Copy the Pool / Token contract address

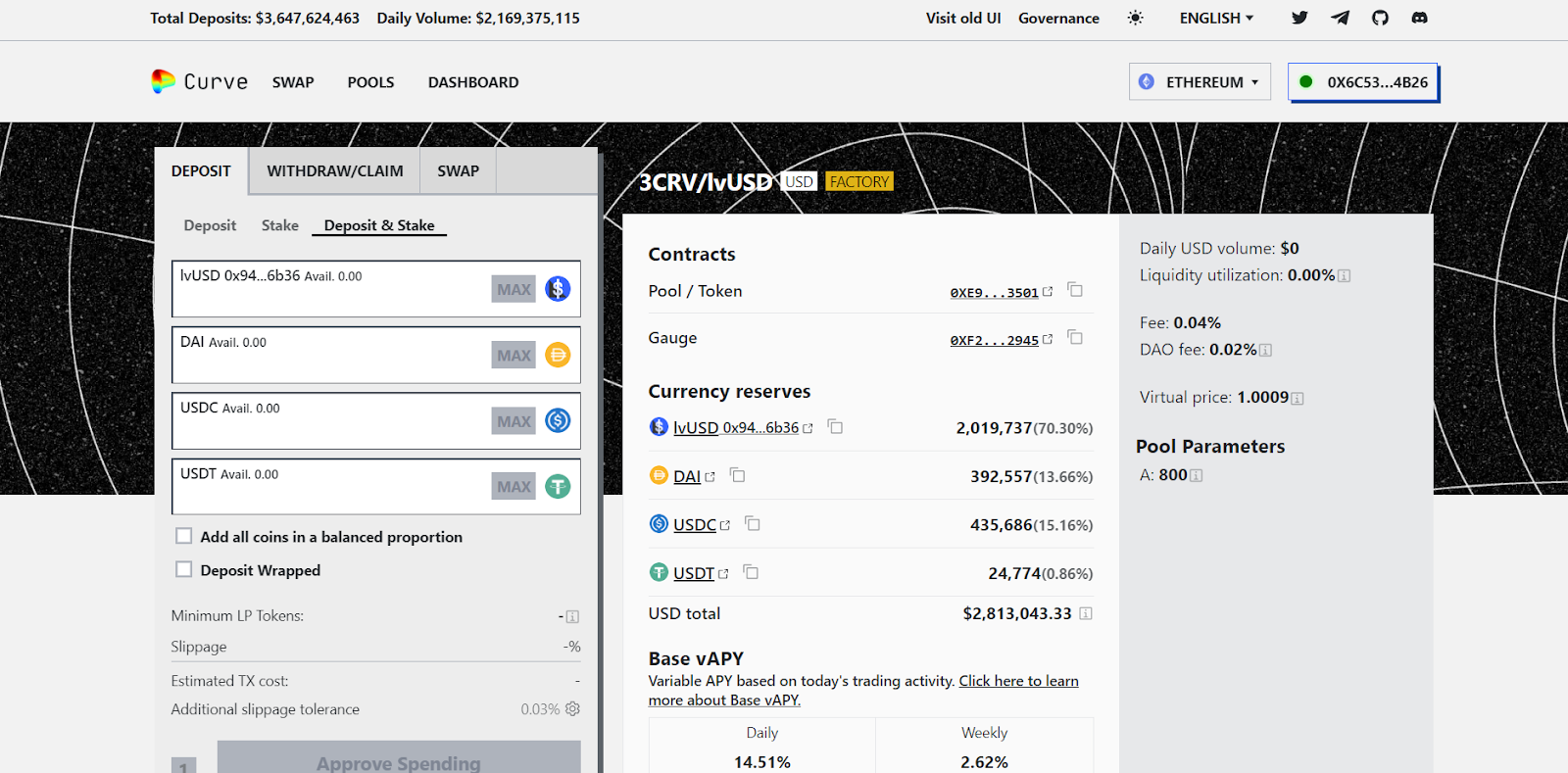[1075, 290]
